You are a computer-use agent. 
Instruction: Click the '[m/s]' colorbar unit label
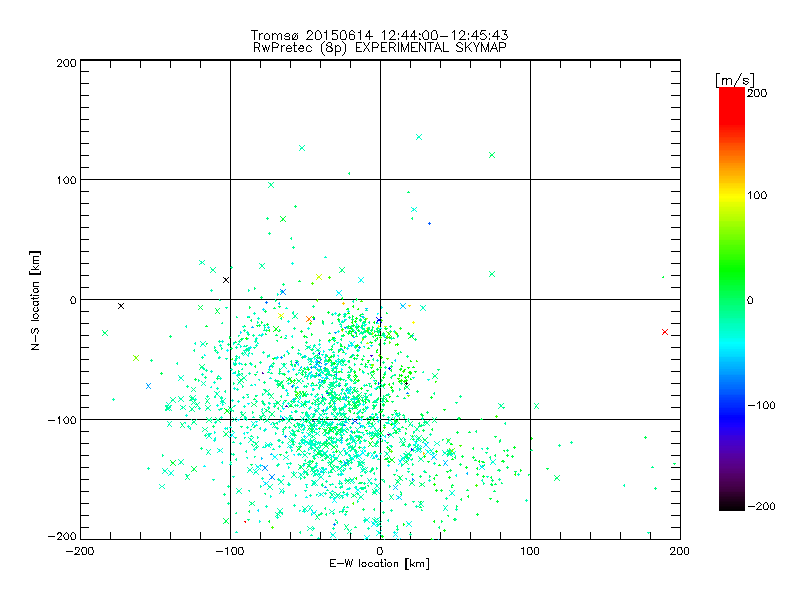click(735, 80)
